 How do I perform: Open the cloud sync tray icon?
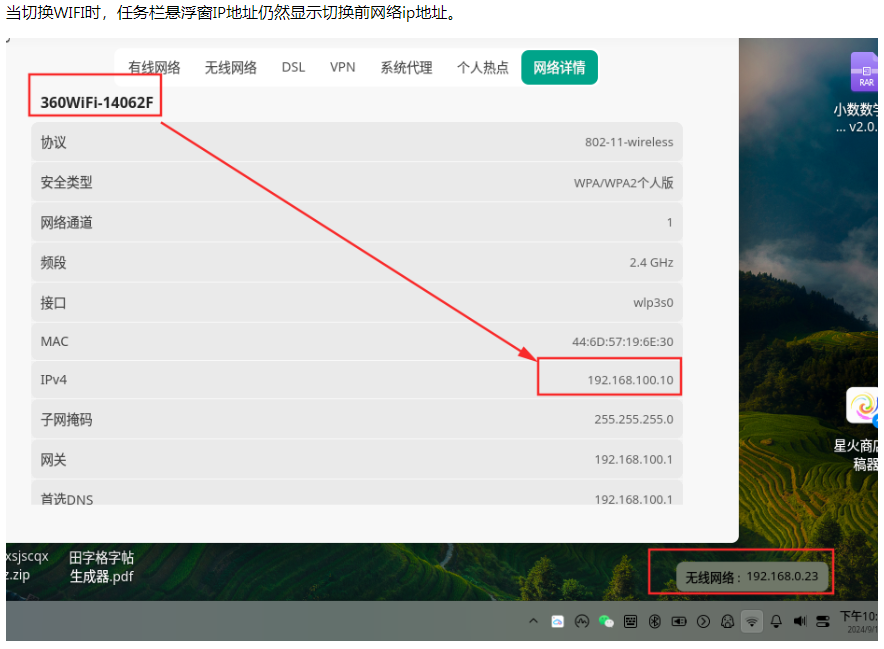[558, 621]
